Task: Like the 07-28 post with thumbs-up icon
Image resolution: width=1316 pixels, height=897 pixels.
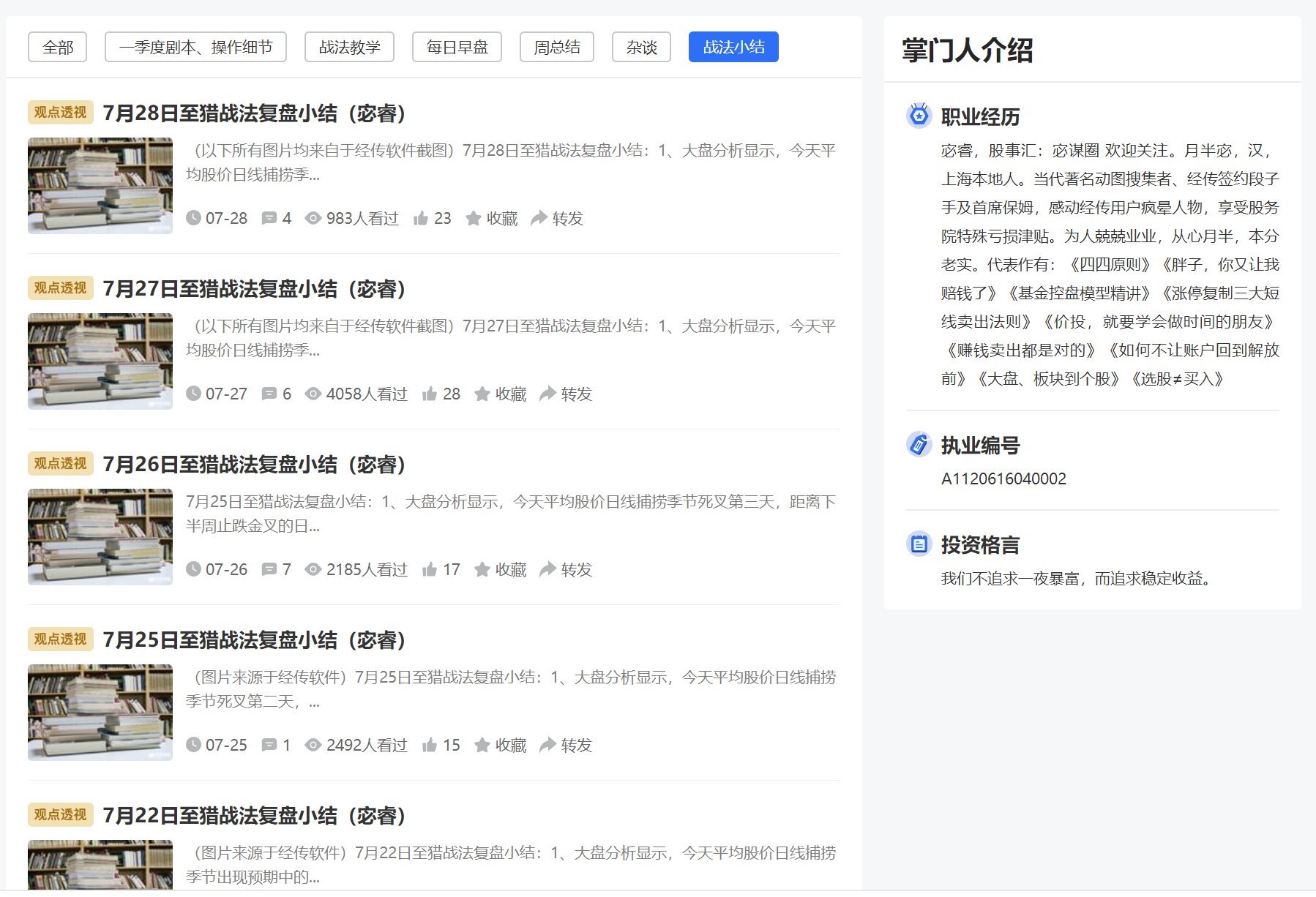Action: 421,218
